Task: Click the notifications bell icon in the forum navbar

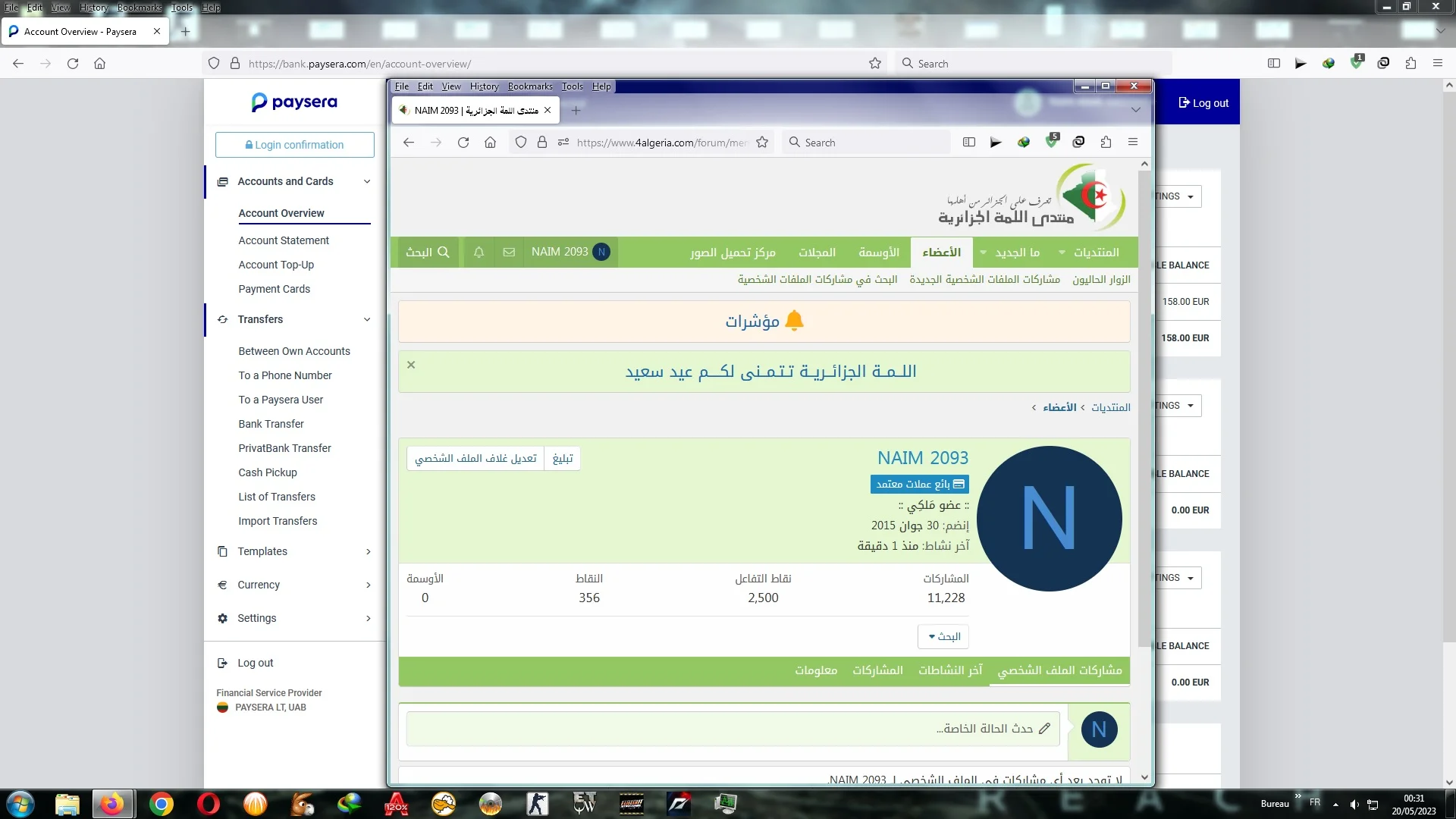Action: coord(479,253)
